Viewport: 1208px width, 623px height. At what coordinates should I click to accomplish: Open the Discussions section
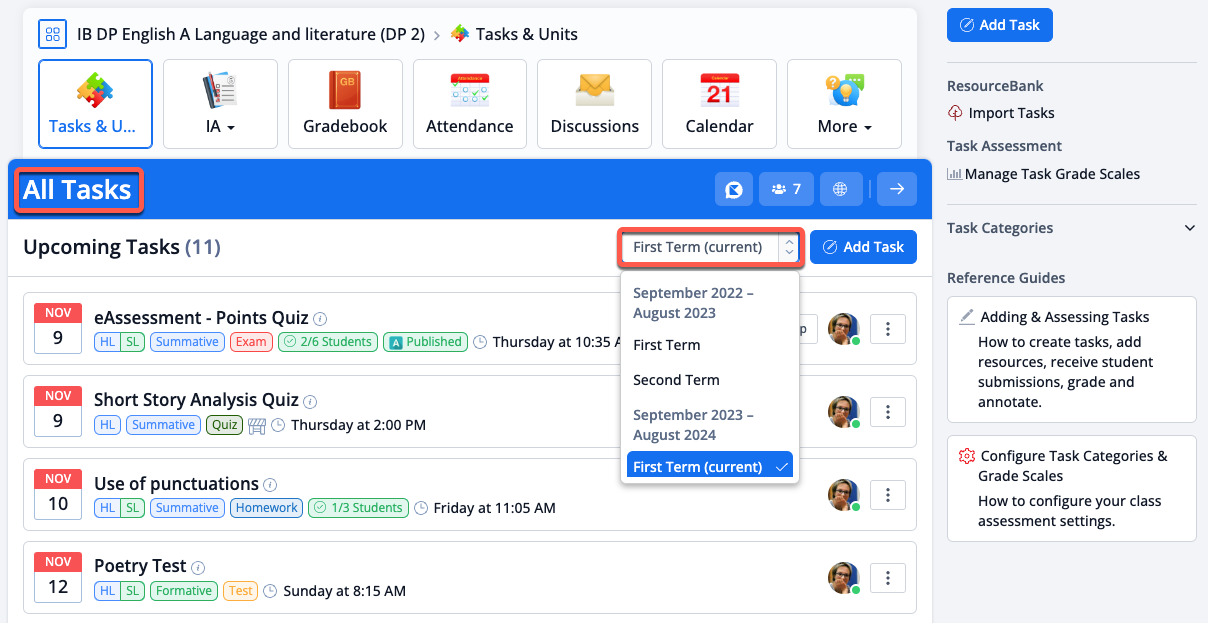point(594,104)
